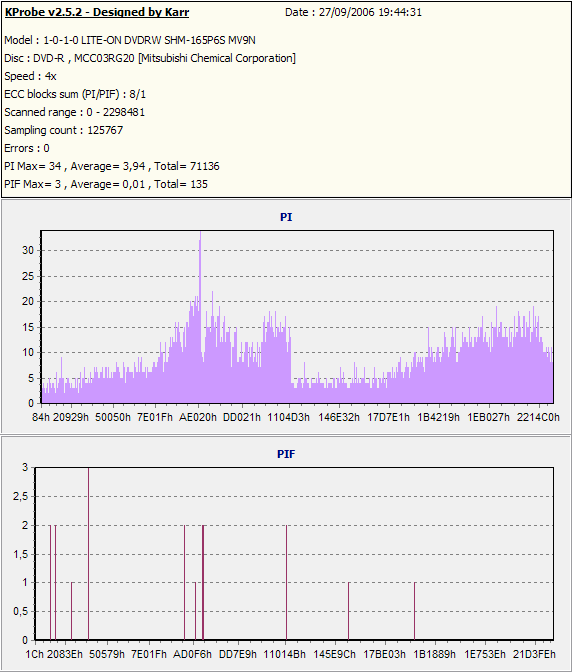
Task: Select the PIF Max average total line
Action: pos(106,184)
